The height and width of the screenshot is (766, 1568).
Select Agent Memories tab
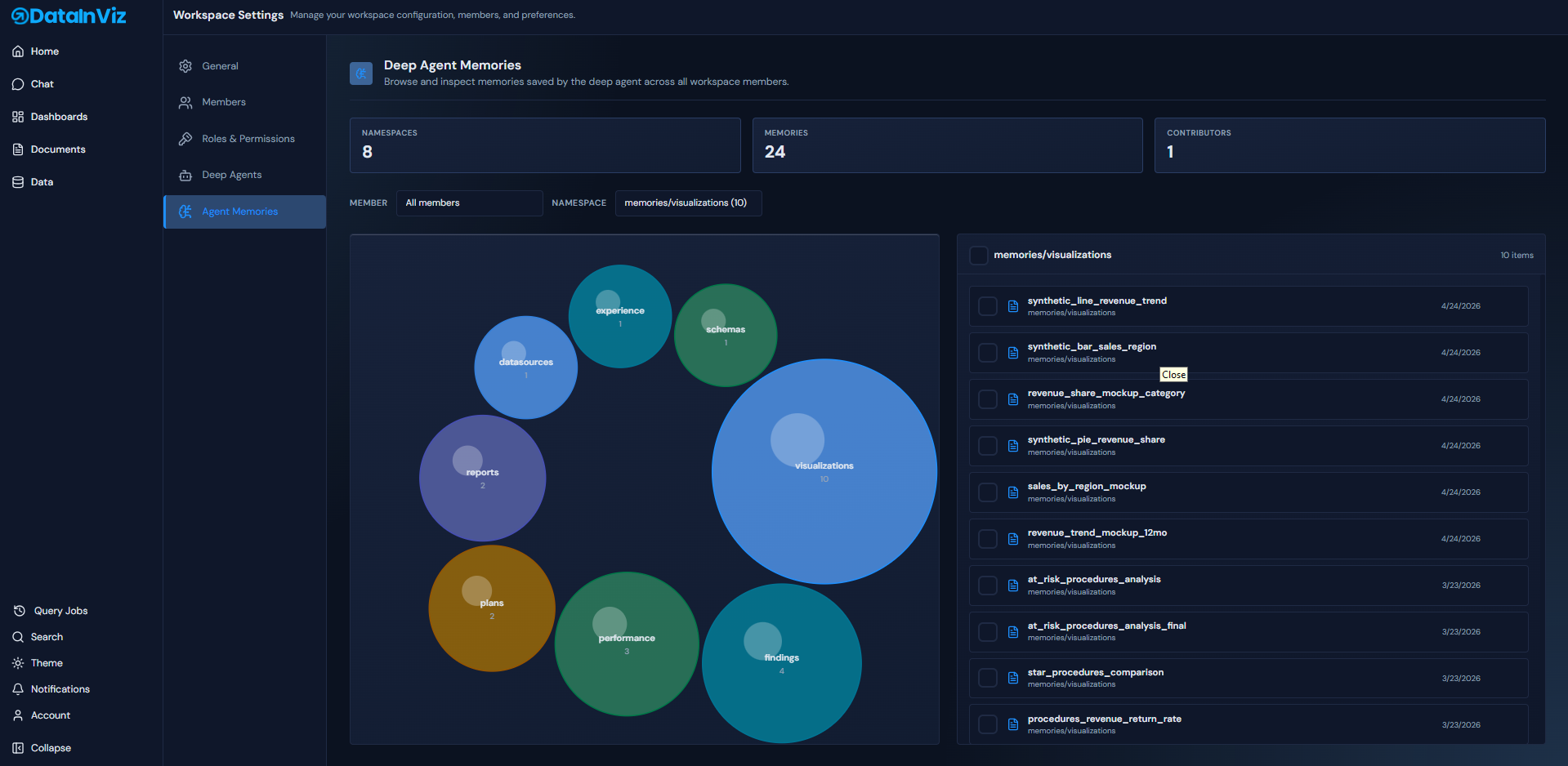point(244,212)
